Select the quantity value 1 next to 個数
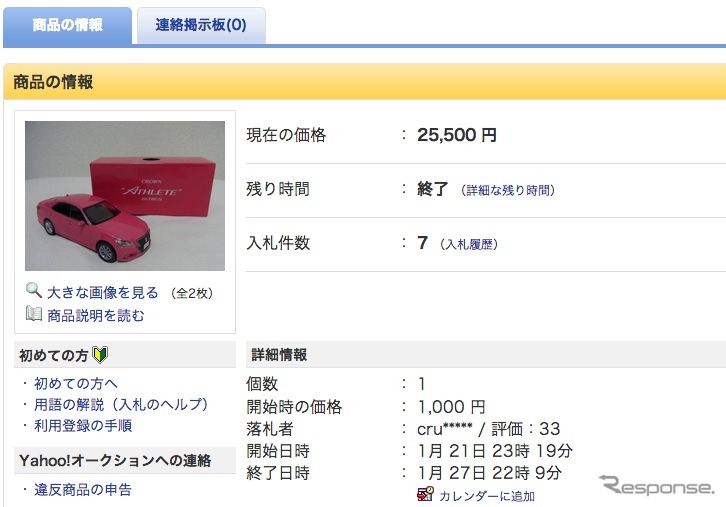Image resolution: width=726 pixels, height=507 pixels. [x=421, y=384]
